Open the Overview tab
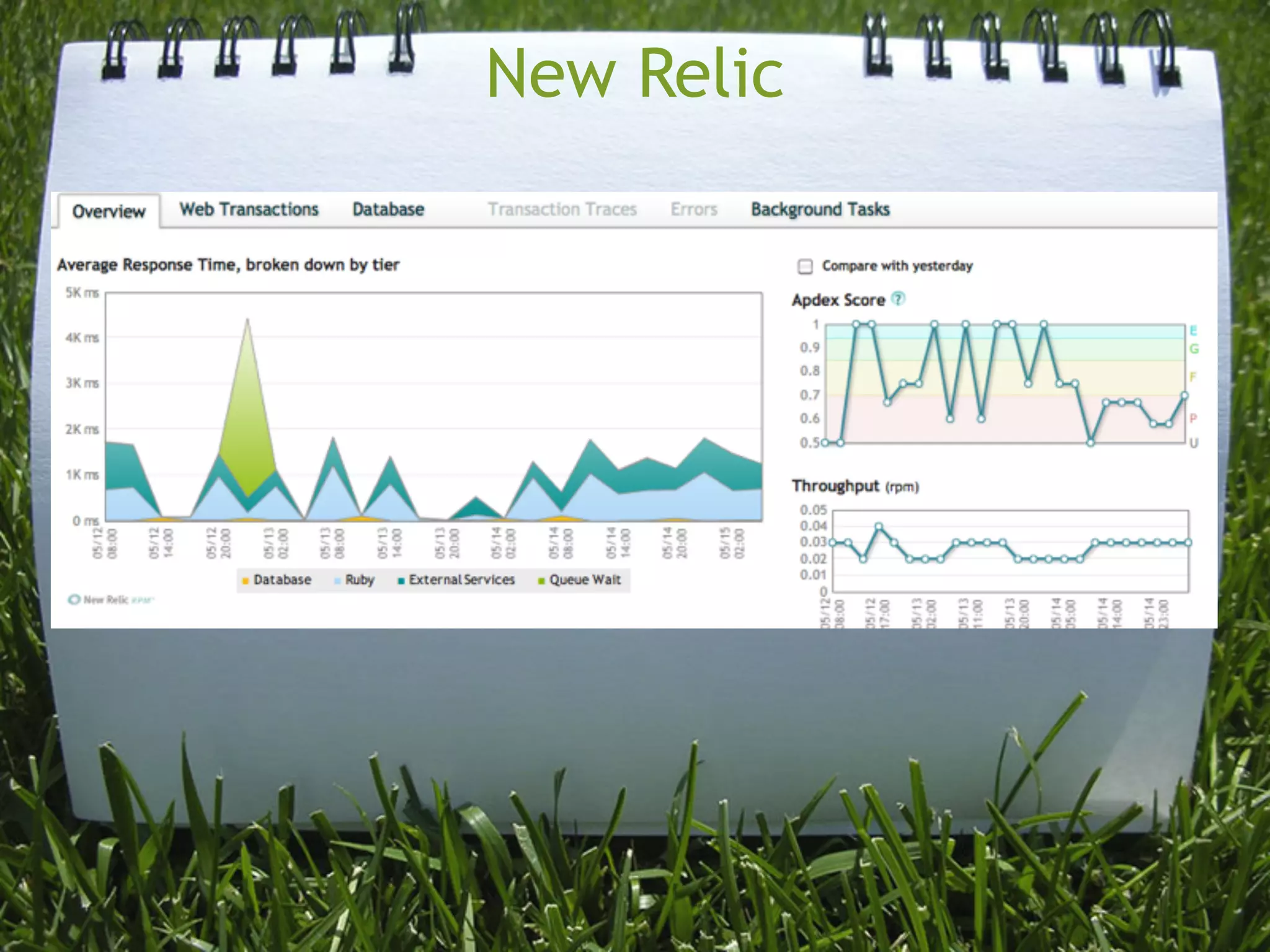The image size is (1270, 952). click(109, 211)
